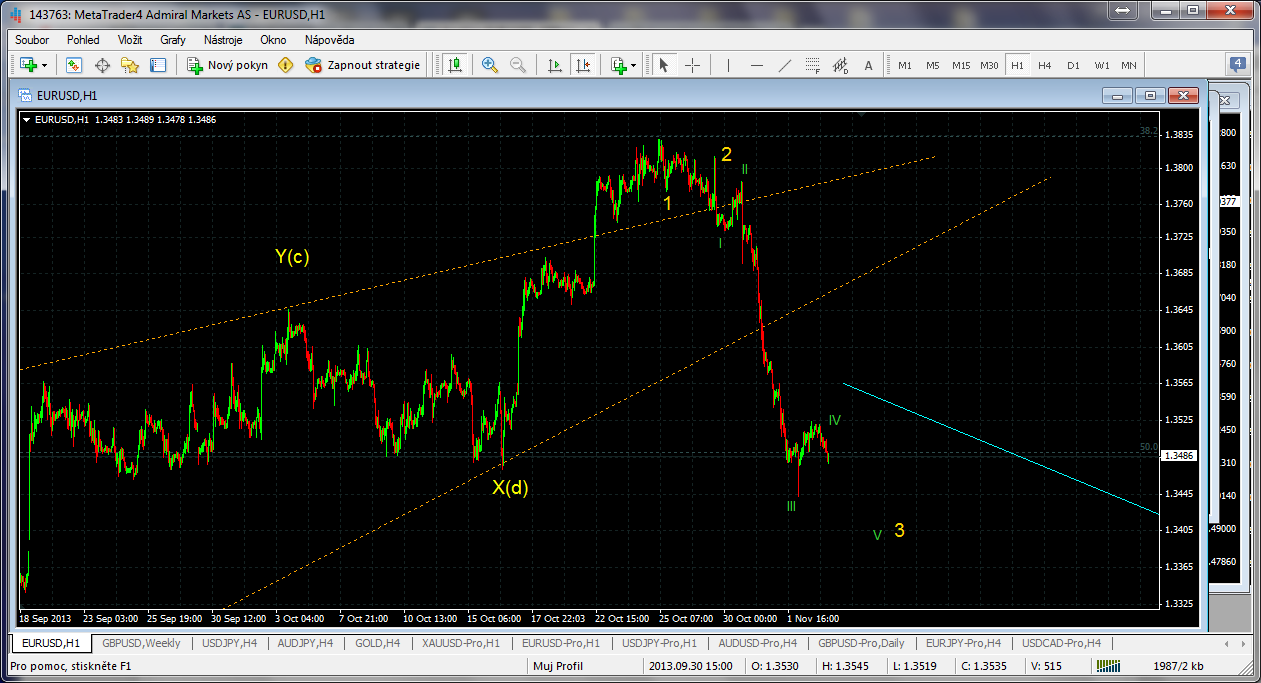
Task: Open the Nápověda menu
Action: (329, 40)
